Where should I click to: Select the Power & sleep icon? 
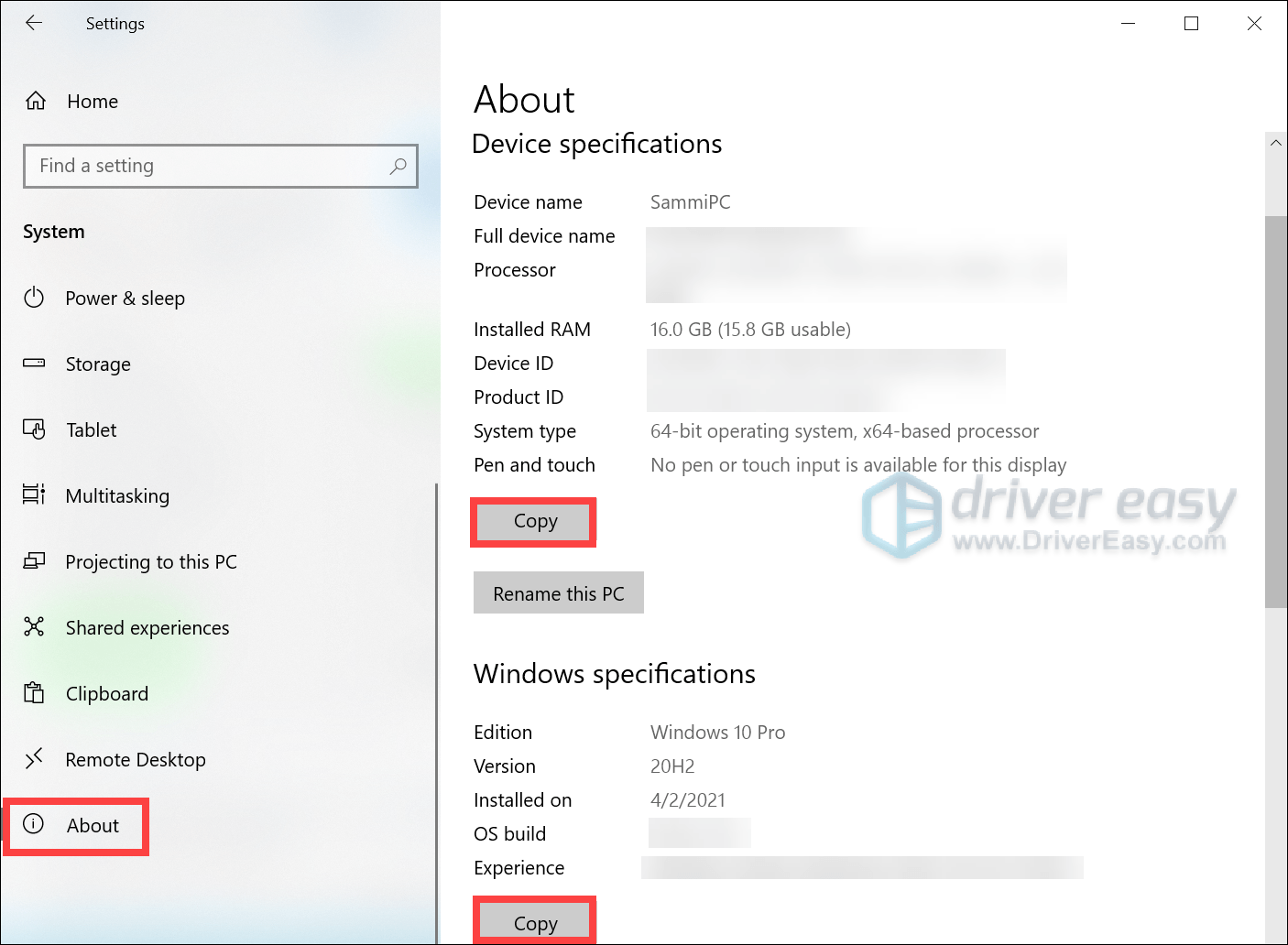tap(34, 298)
